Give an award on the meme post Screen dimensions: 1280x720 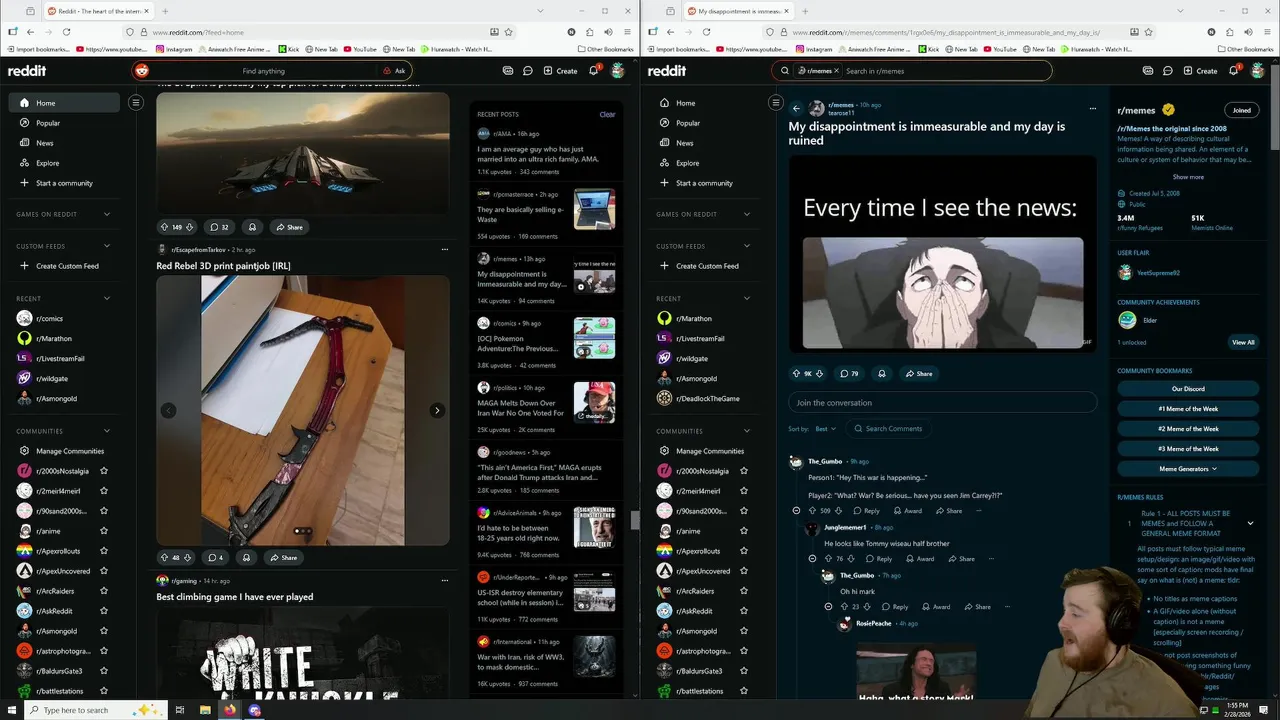coord(881,373)
